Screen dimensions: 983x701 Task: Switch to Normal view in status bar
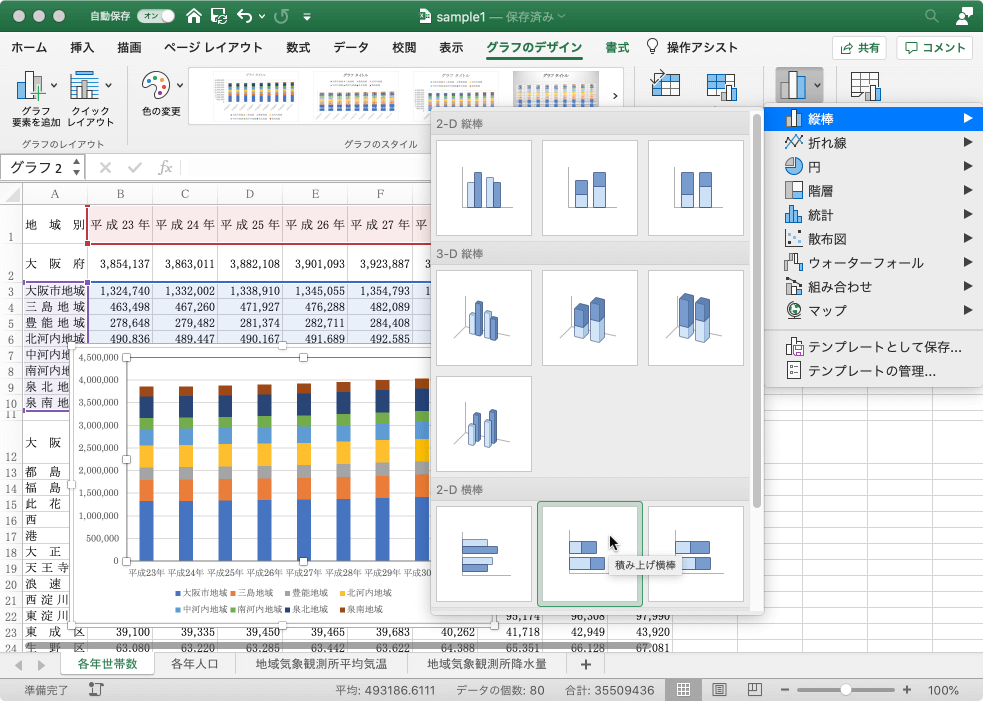coord(683,690)
